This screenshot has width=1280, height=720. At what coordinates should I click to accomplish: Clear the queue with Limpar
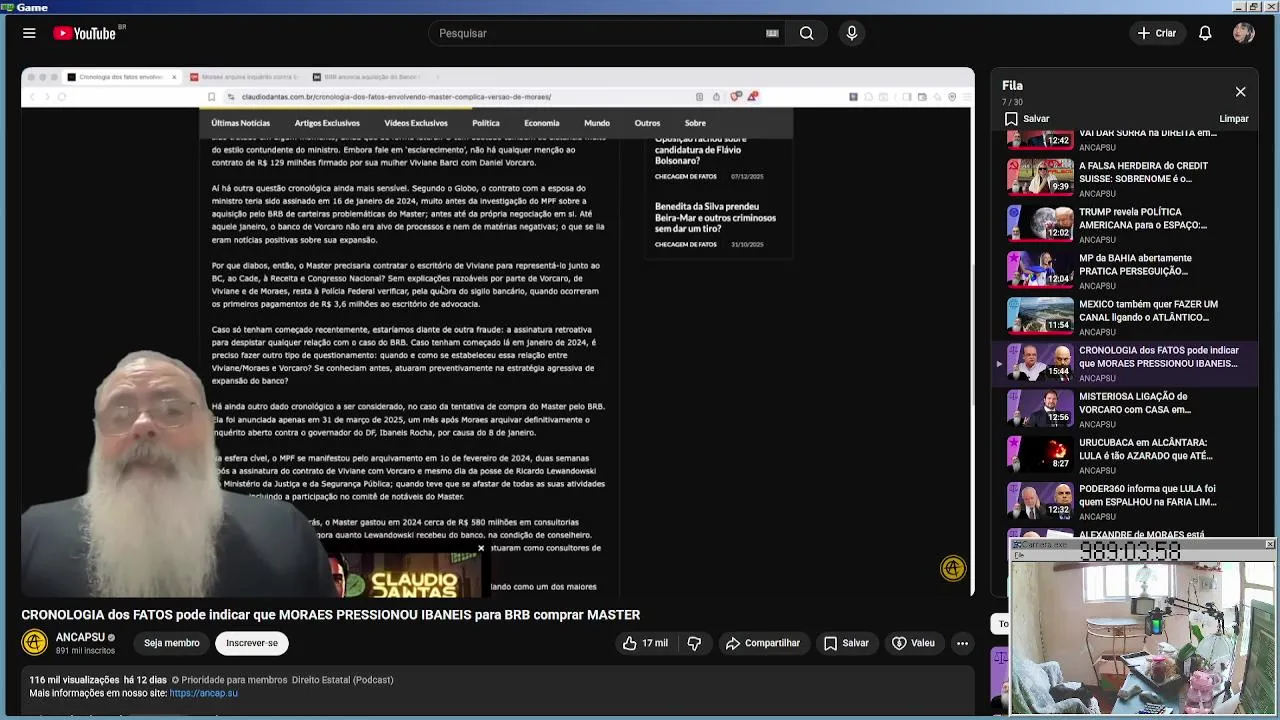[x=1234, y=119]
